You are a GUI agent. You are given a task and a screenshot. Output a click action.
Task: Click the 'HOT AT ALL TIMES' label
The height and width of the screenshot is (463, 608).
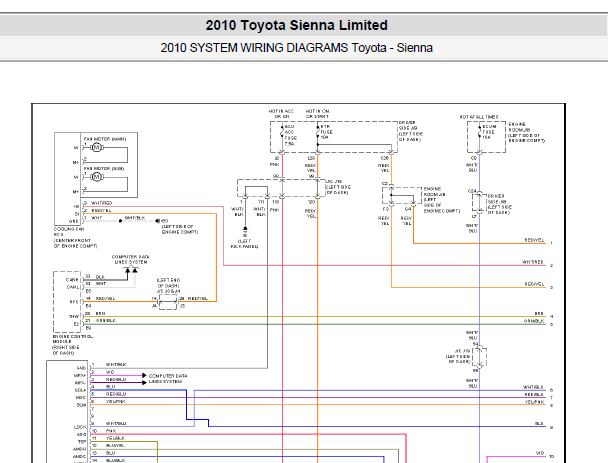point(479,117)
